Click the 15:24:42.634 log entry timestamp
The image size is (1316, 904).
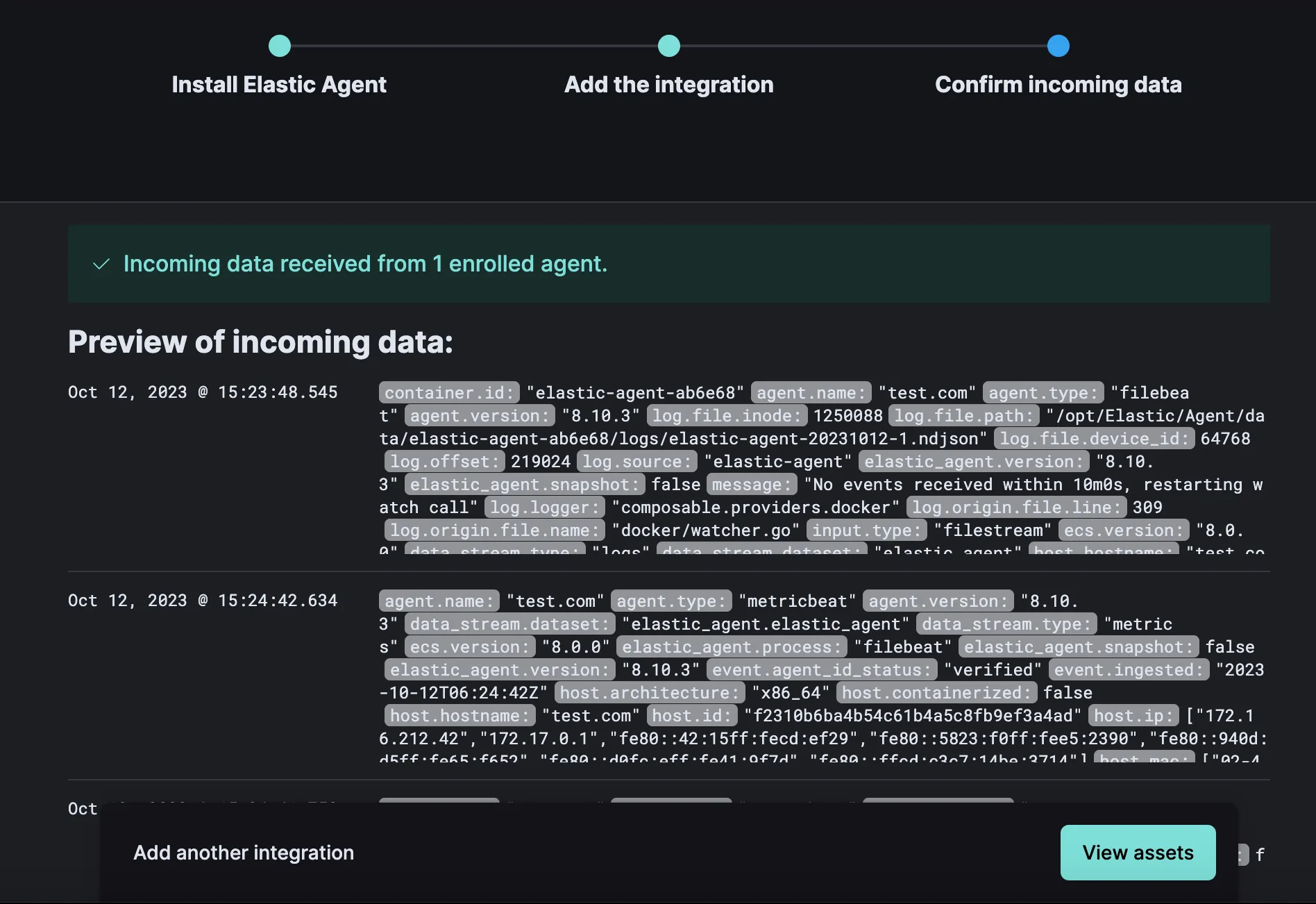203,601
